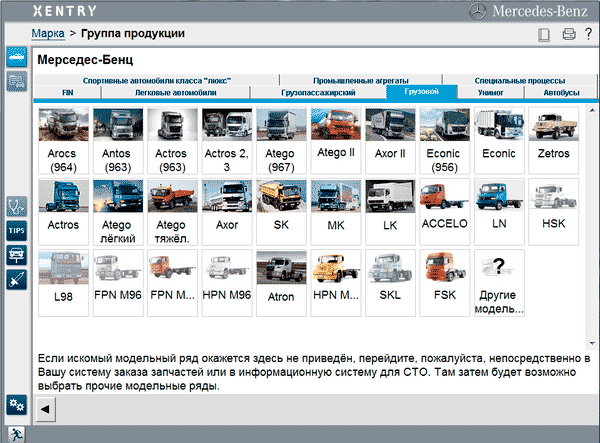Open Промышленные агрегаты tab
This screenshot has width=600, height=443.
click(361, 80)
